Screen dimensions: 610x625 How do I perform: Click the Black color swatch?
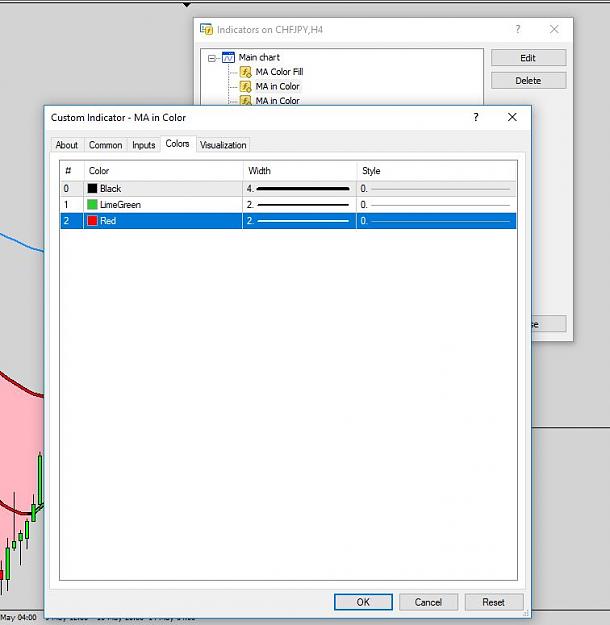coord(92,189)
